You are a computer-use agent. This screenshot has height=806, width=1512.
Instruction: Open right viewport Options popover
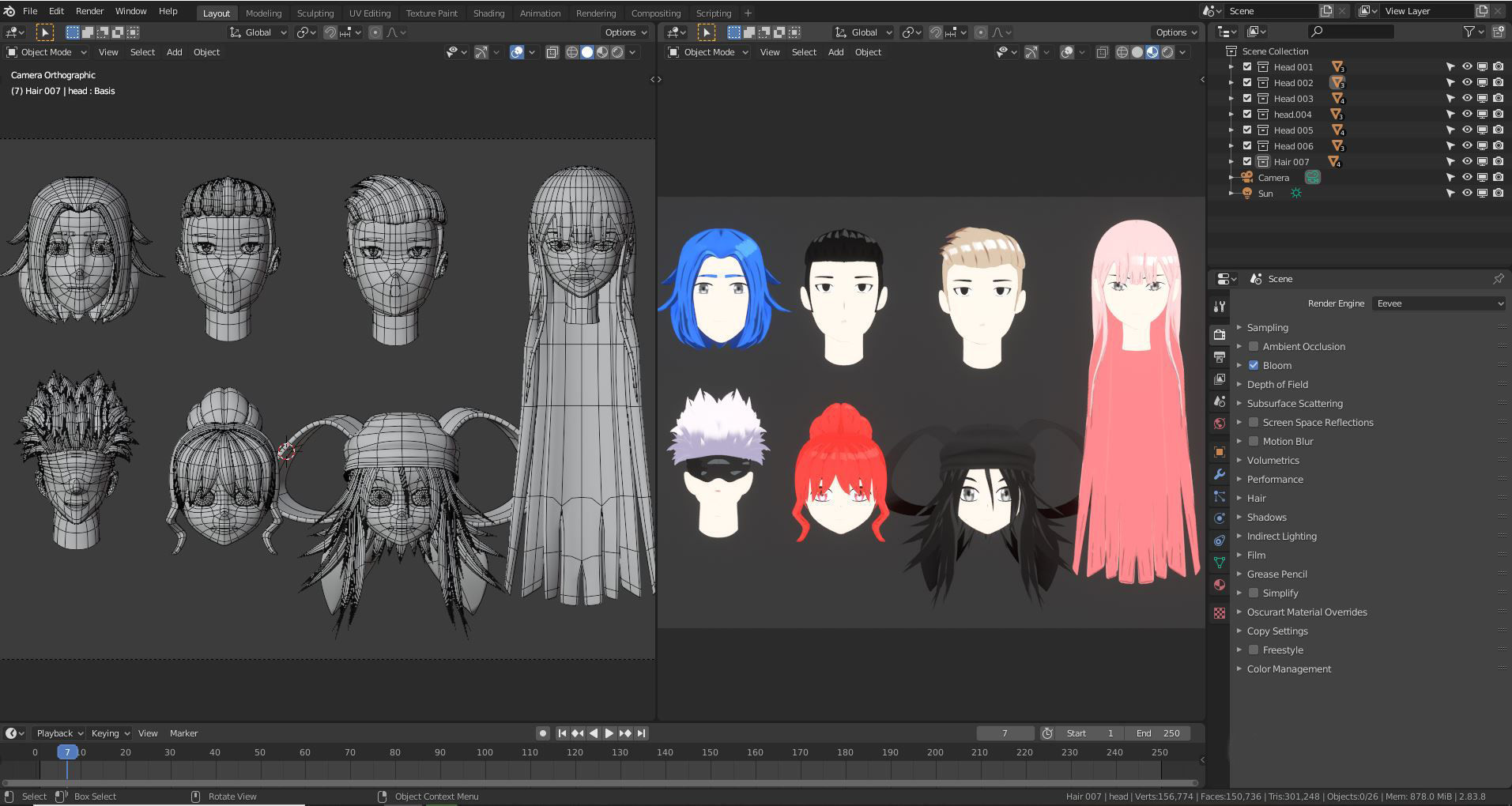point(1175,32)
